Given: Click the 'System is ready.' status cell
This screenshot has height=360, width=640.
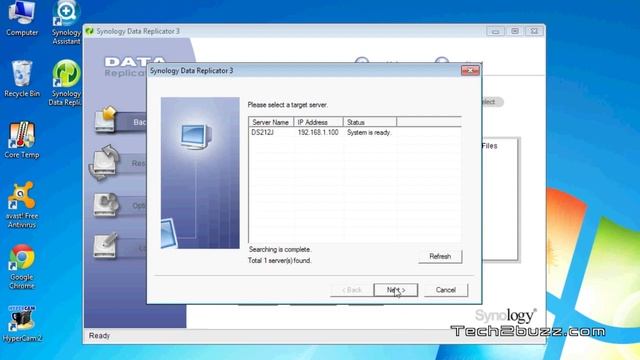Looking at the screenshot, I should (369, 133).
